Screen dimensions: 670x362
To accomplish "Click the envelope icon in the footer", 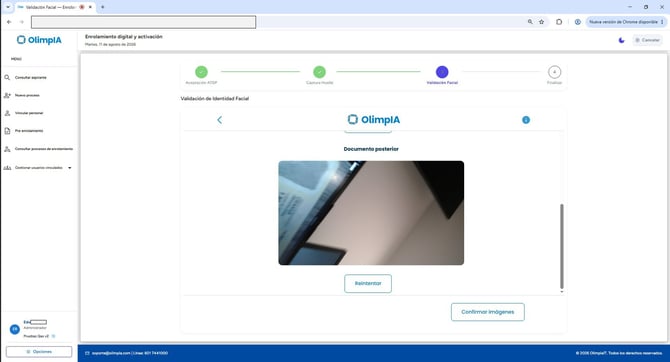I will 87,353.
